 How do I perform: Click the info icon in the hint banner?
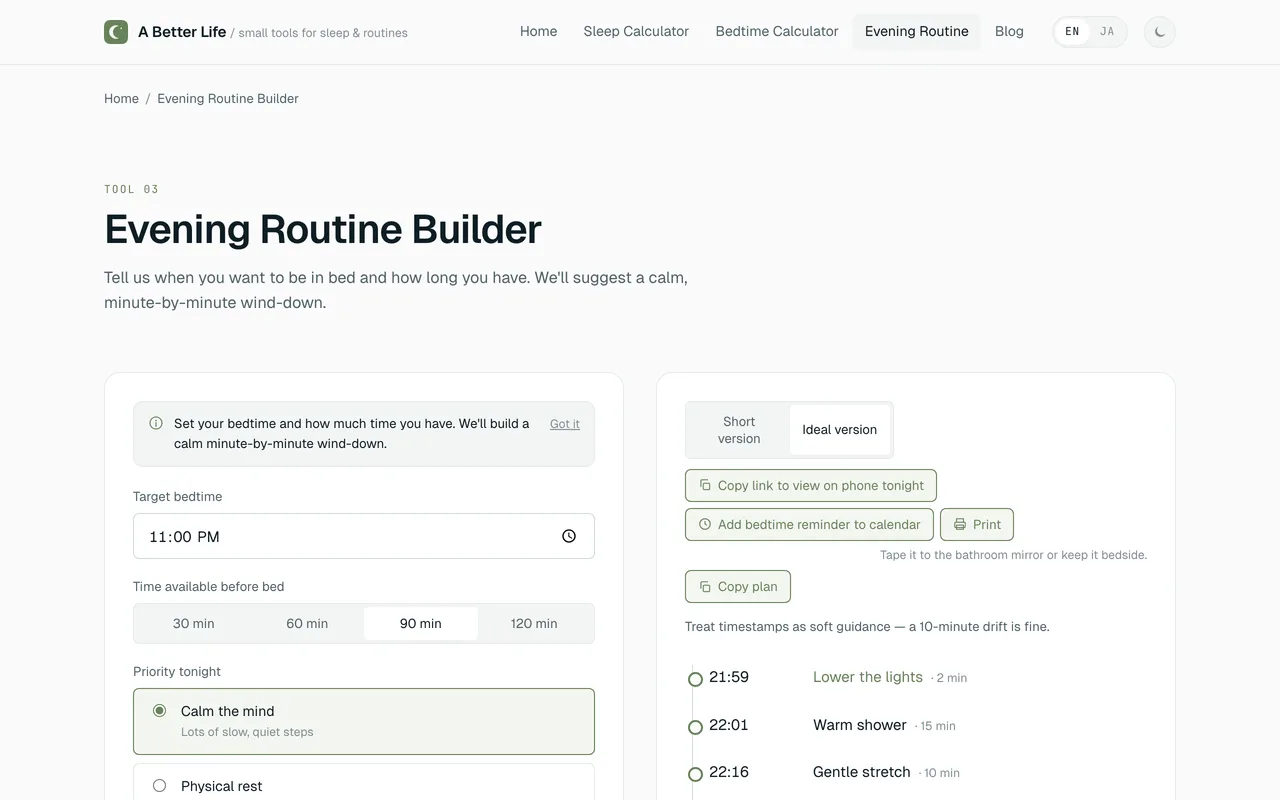click(156, 423)
